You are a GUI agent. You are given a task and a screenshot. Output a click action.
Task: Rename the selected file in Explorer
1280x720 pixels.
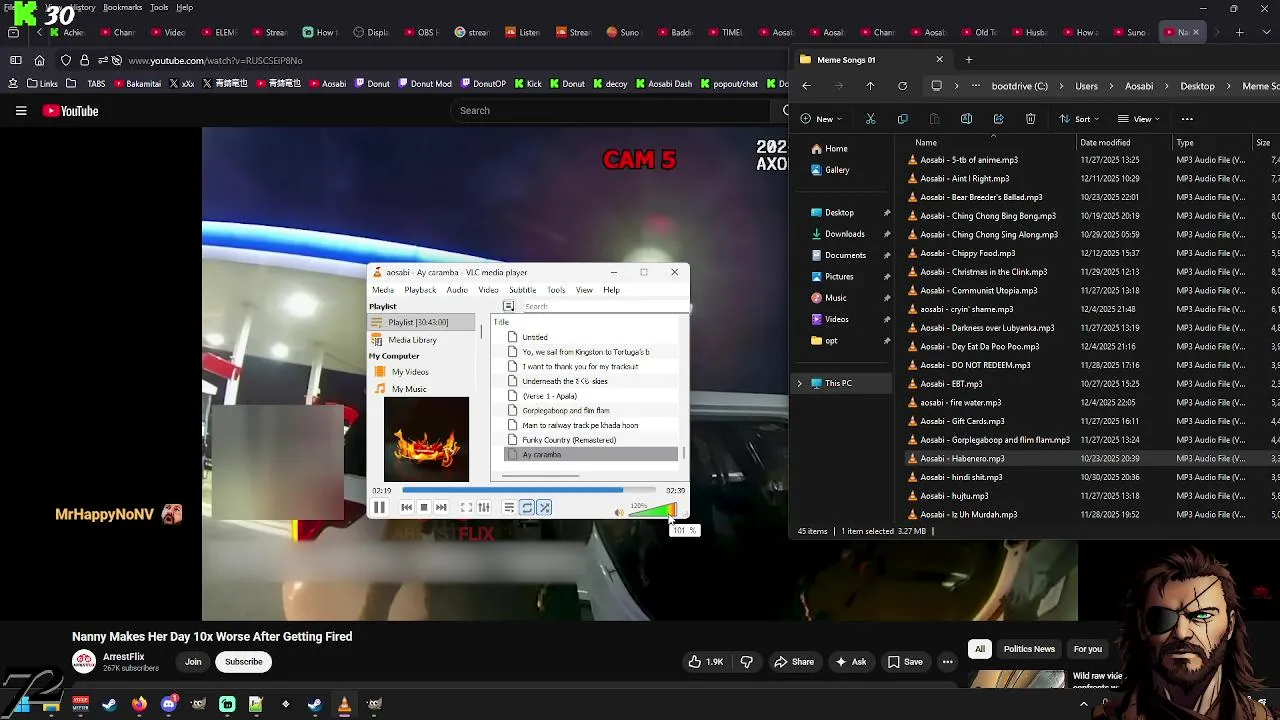point(966,119)
